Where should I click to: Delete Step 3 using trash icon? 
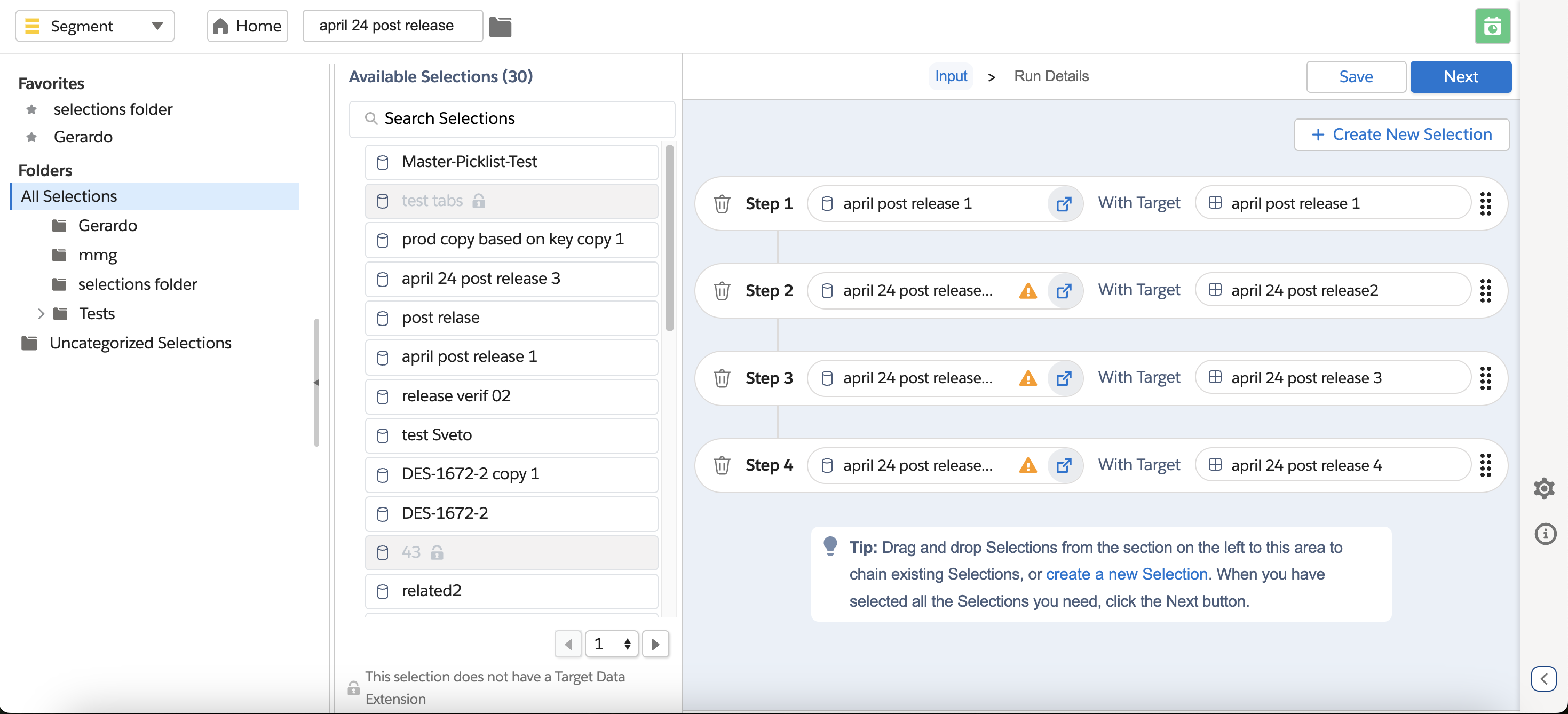(x=722, y=378)
